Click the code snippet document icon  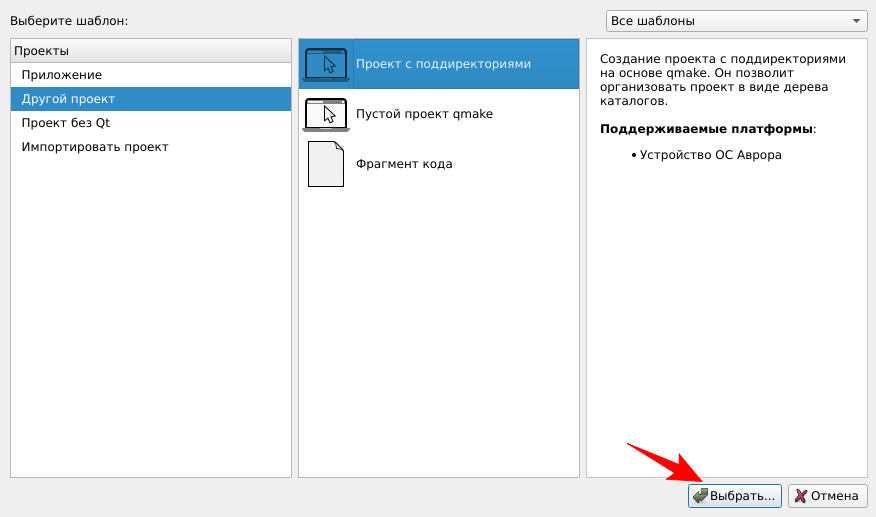pos(326,164)
